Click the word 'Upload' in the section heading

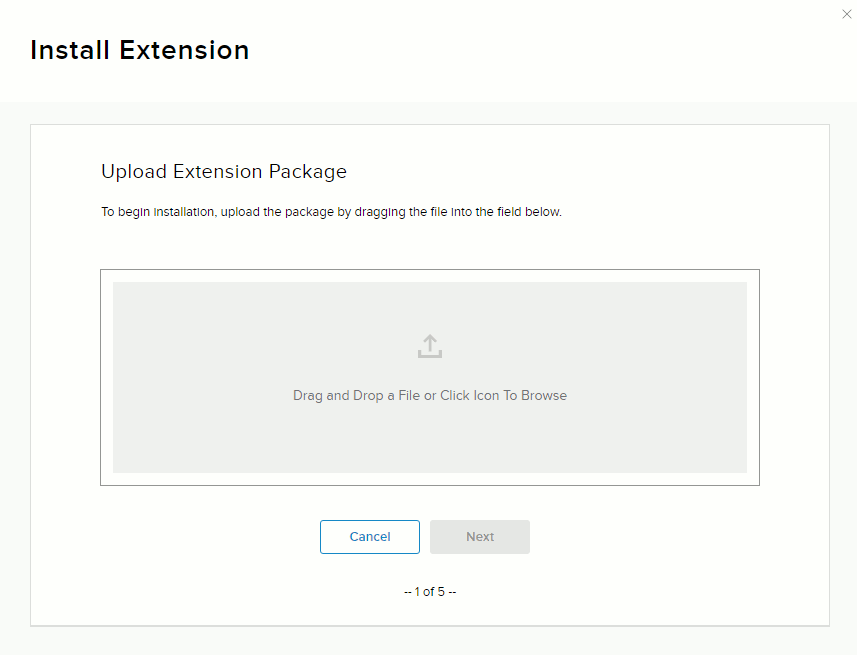(x=134, y=171)
